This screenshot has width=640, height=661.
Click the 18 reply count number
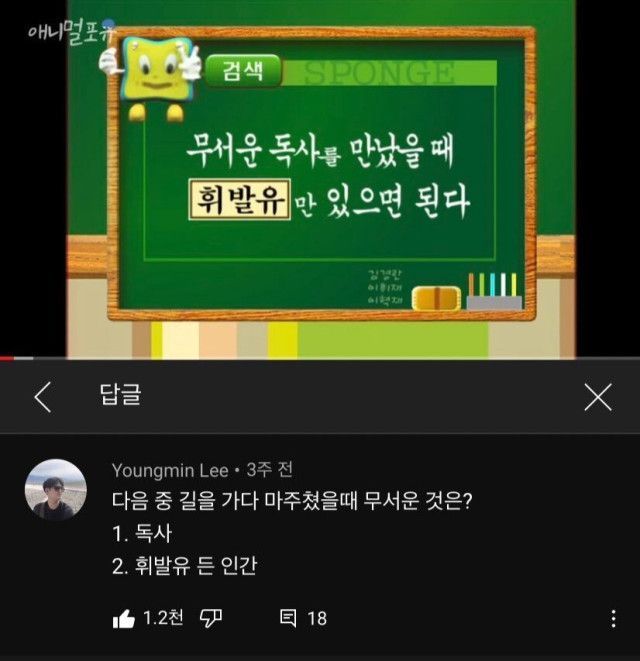click(x=317, y=618)
